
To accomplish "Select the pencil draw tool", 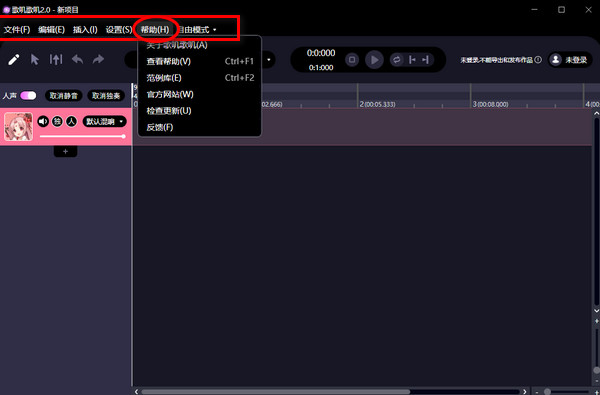I will (x=14, y=60).
